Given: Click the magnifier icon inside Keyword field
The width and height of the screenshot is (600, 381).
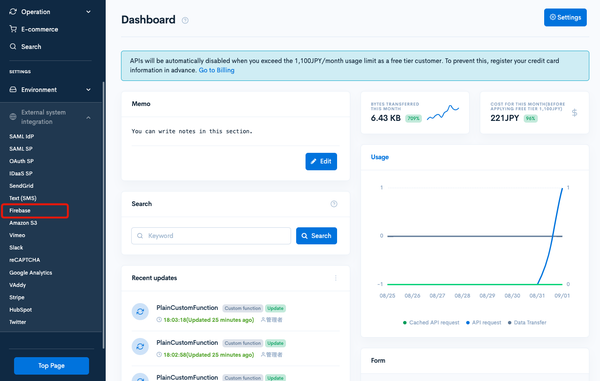Looking at the screenshot, I should tap(140, 236).
